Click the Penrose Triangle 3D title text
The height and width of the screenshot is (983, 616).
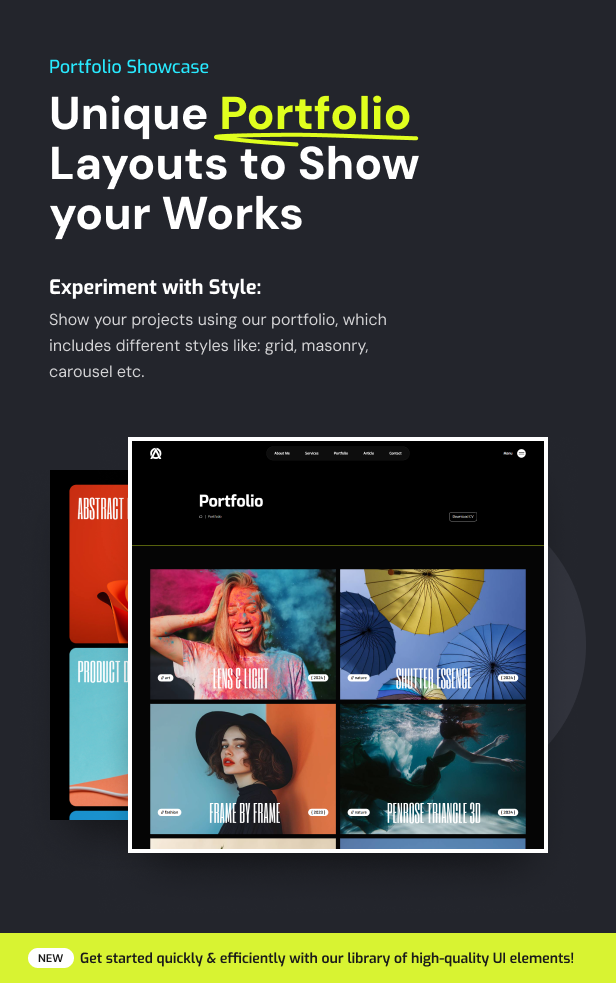click(x=434, y=813)
